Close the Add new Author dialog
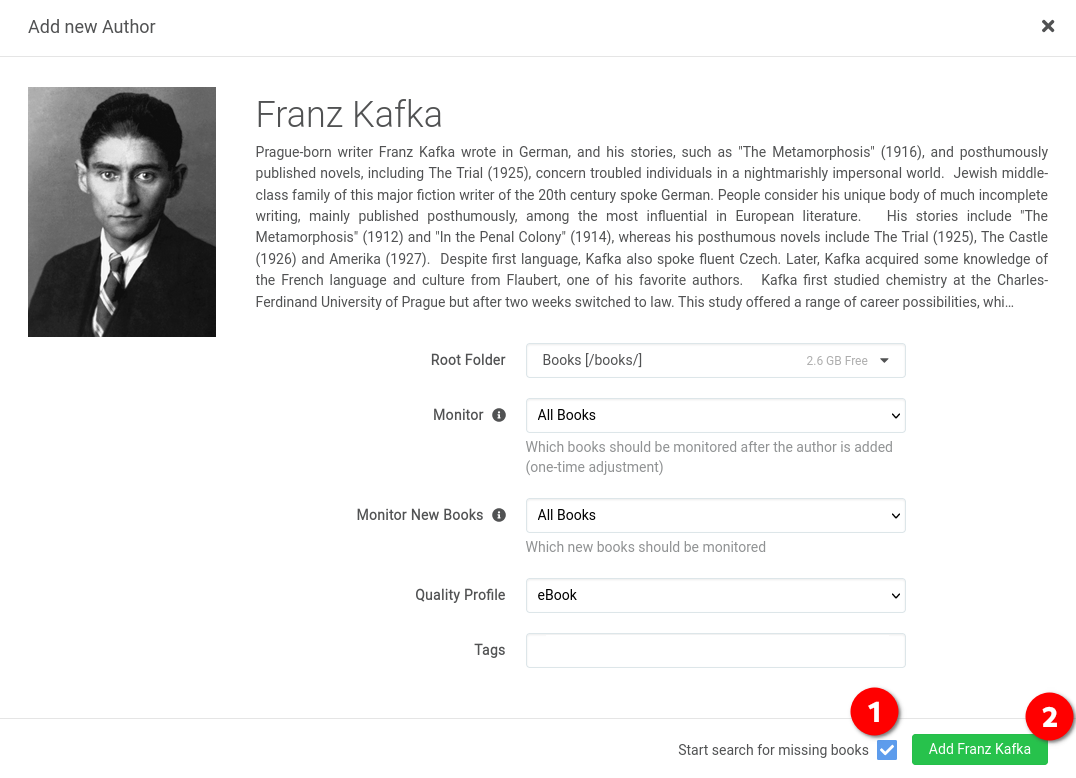The width and height of the screenshot is (1076, 778). point(1047,26)
